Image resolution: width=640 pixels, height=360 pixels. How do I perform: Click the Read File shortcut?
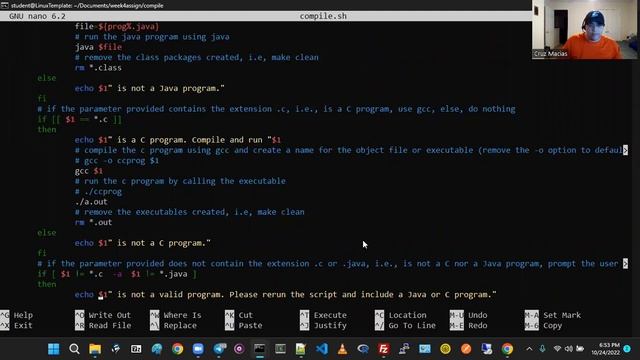[x=103, y=326]
